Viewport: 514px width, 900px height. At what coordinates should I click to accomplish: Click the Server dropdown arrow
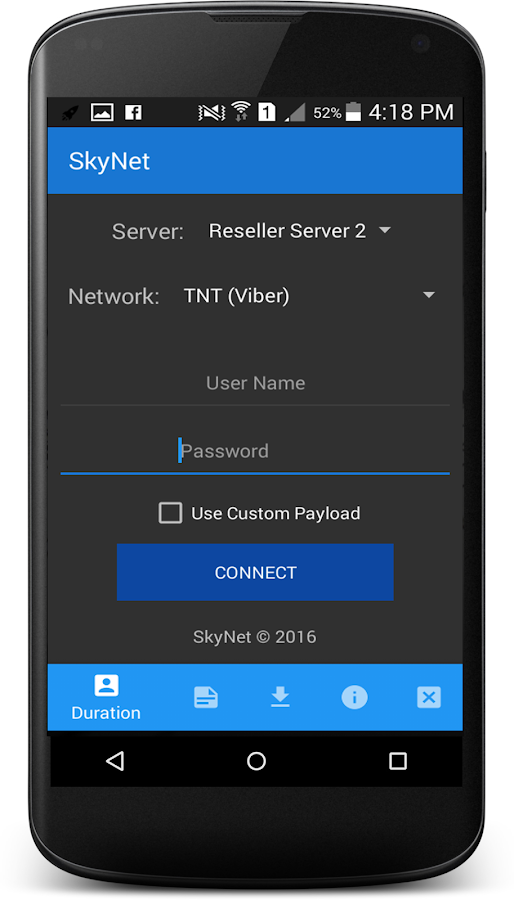pyautogui.click(x=385, y=231)
